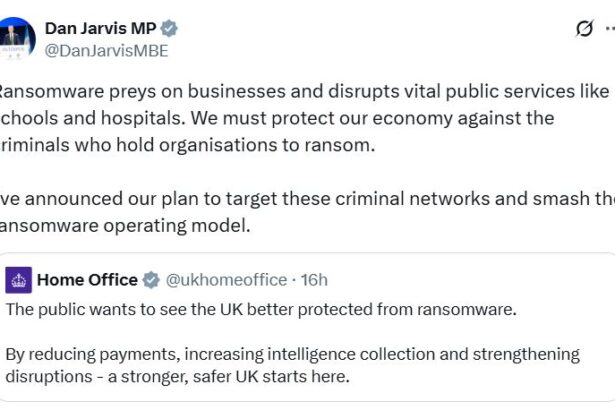Click the Home Office crest avatar icon
Image resolution: width=615 pixels, height=410 pixels.
point(19,280)
